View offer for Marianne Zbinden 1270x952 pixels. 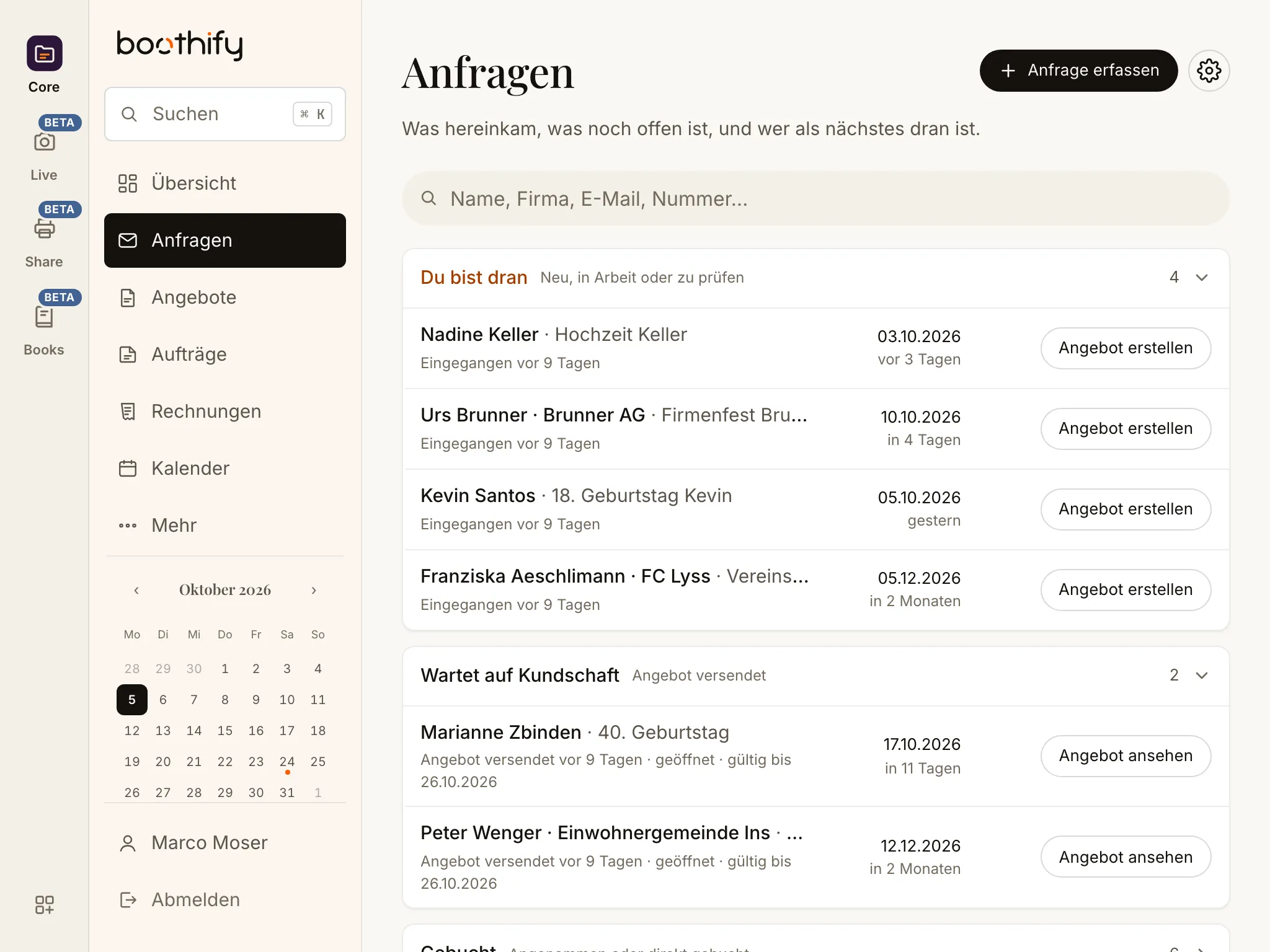point(1126,756)
